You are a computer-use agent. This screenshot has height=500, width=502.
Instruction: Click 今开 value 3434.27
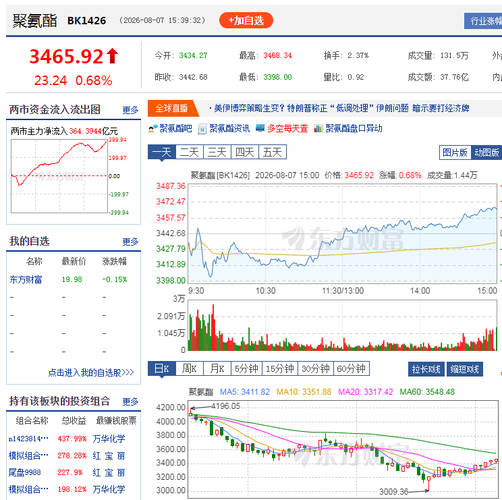[193, 55]
